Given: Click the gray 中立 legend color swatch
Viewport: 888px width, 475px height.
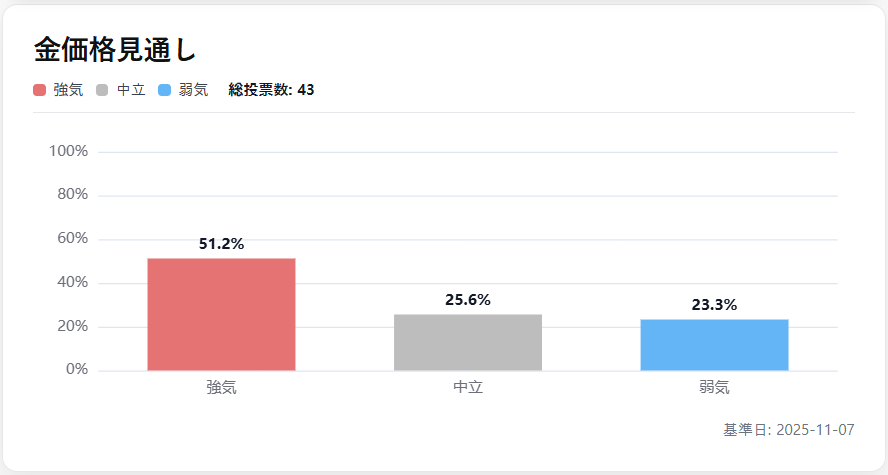Looking at the screenshot, I should point(103,90).
